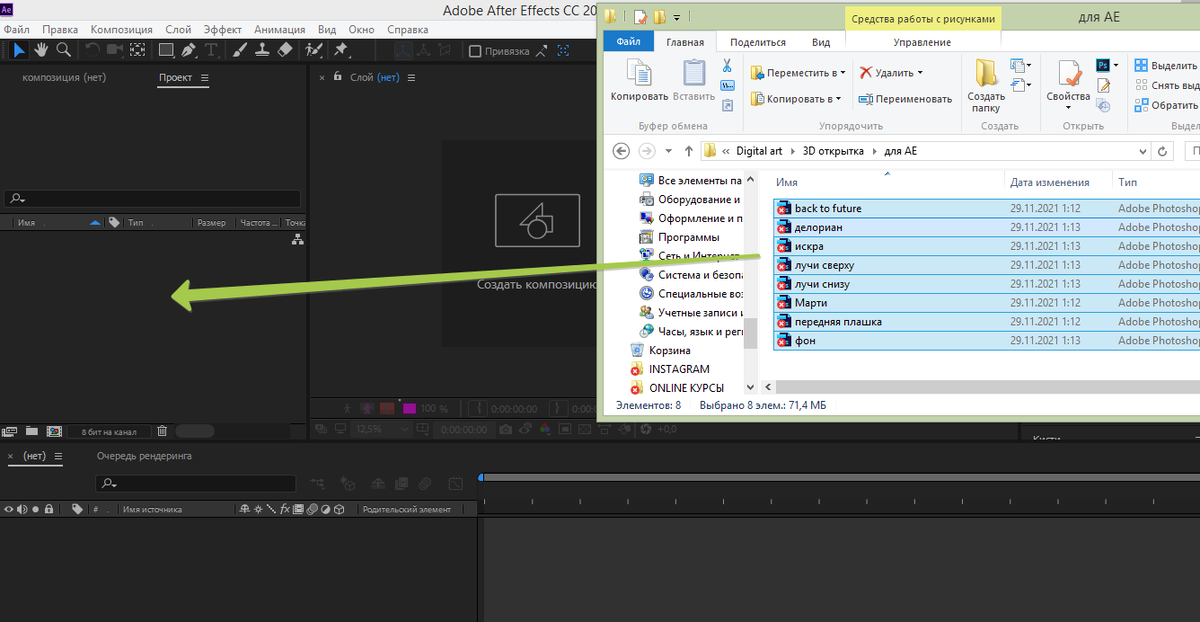Select the Zoom magnifier tool
The width and height of the screenshot is (1200, 622).
(x=64, y=50)
